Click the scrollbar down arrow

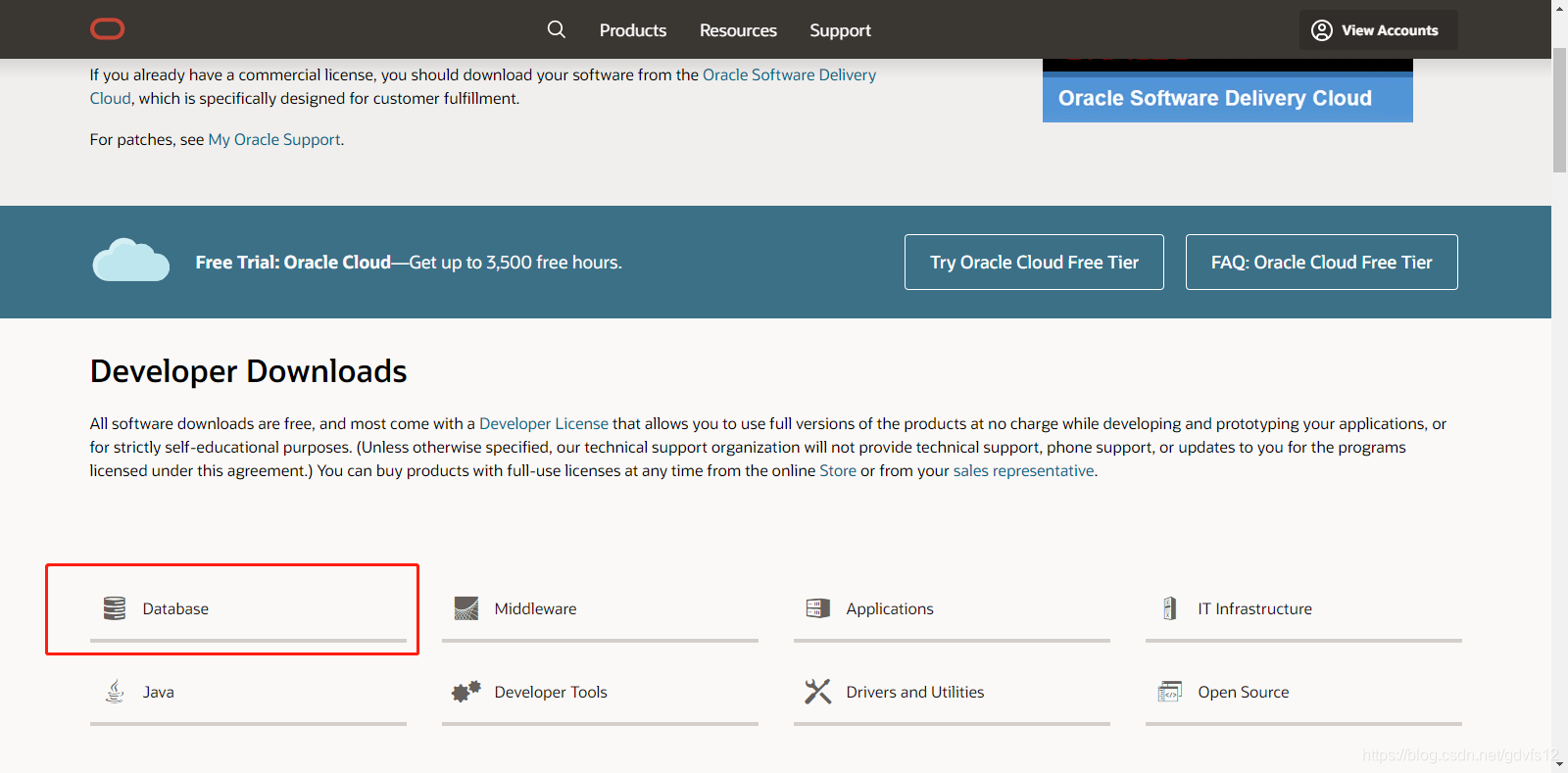[x=1559, y=765]
